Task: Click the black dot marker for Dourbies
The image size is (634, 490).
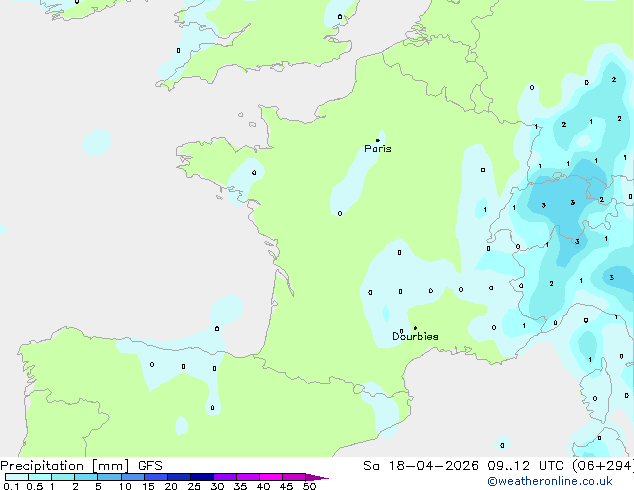Action: [x=415, y=328]
